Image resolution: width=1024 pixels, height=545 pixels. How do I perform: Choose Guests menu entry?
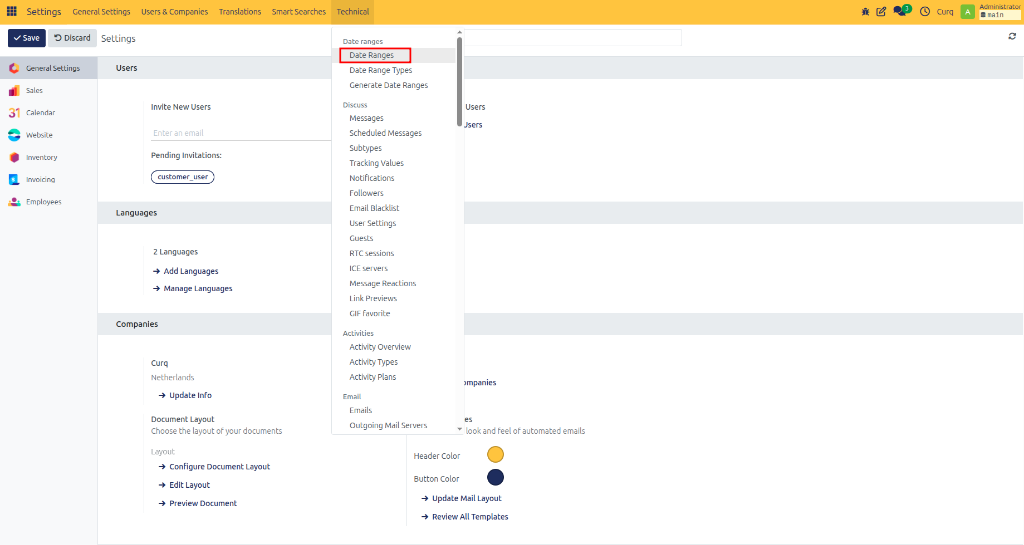(361, 238)
